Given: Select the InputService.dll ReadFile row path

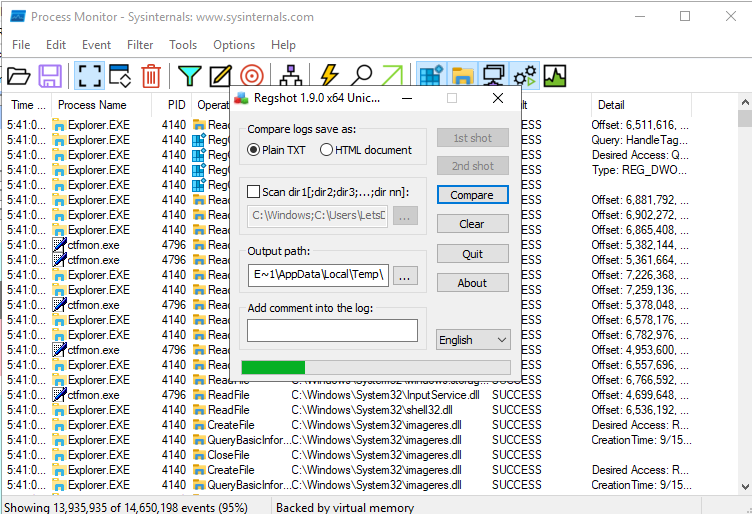Looking at the screenshot, I should tap(385, 395).
